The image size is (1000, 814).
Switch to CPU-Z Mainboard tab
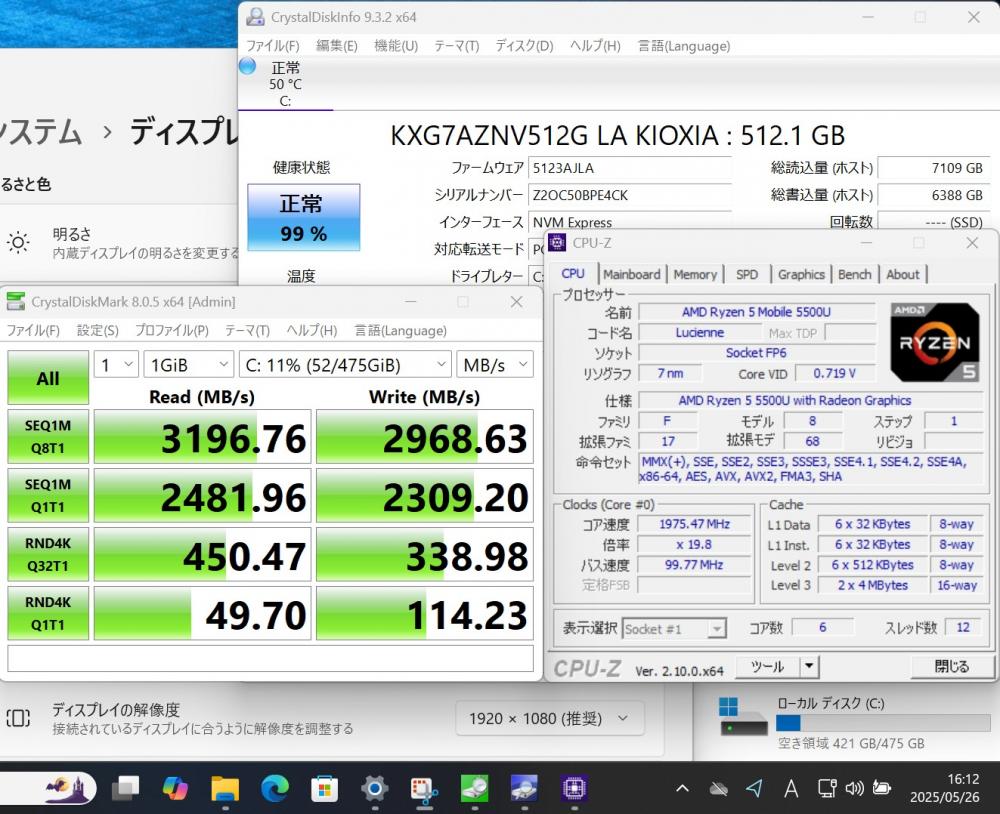[x=631, y=274]
